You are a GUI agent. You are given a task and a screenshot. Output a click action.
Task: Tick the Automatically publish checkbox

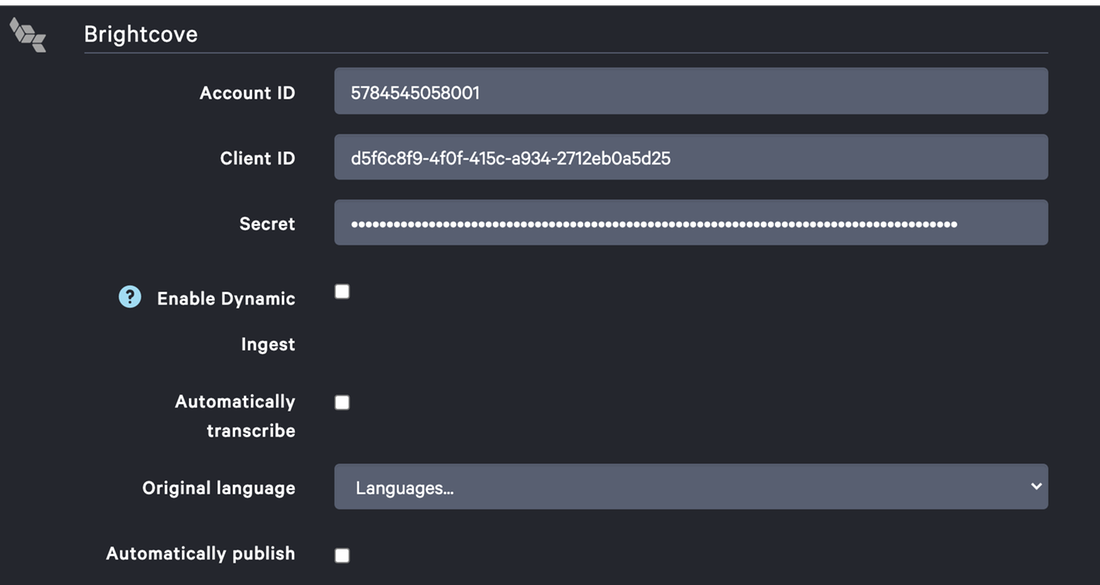point(342,555)
